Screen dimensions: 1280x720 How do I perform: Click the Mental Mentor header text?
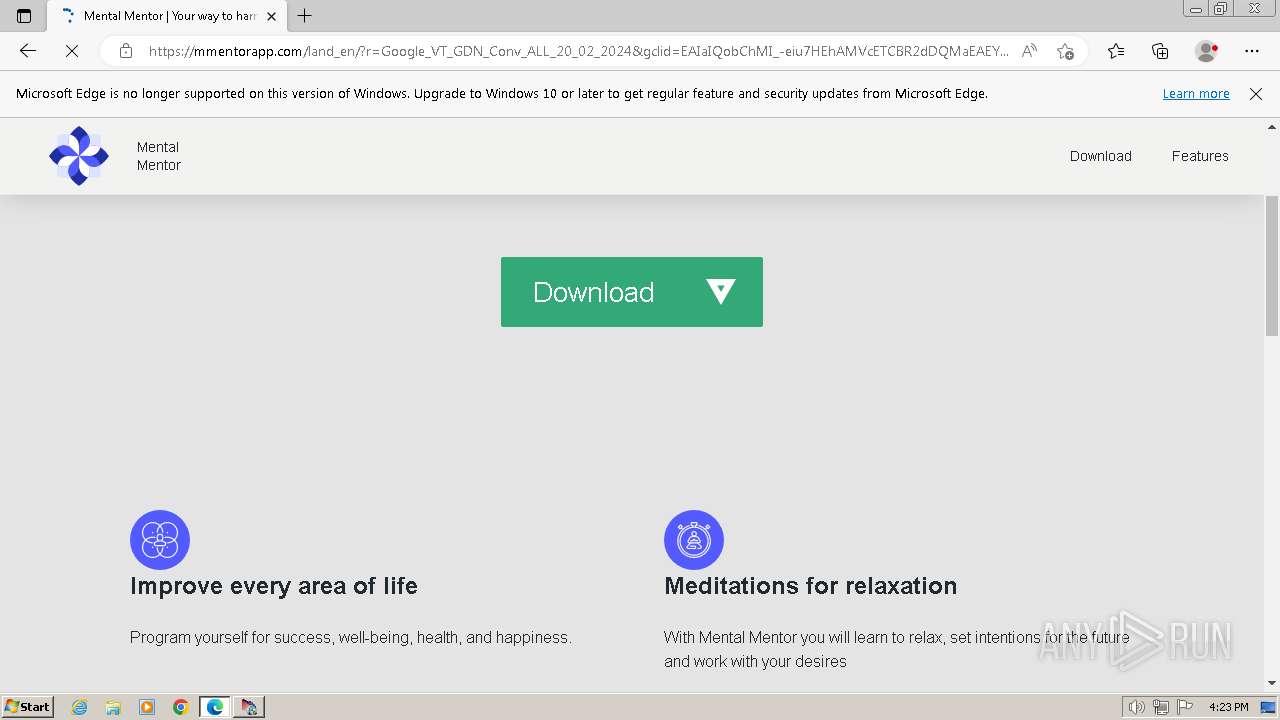[159, 156]
